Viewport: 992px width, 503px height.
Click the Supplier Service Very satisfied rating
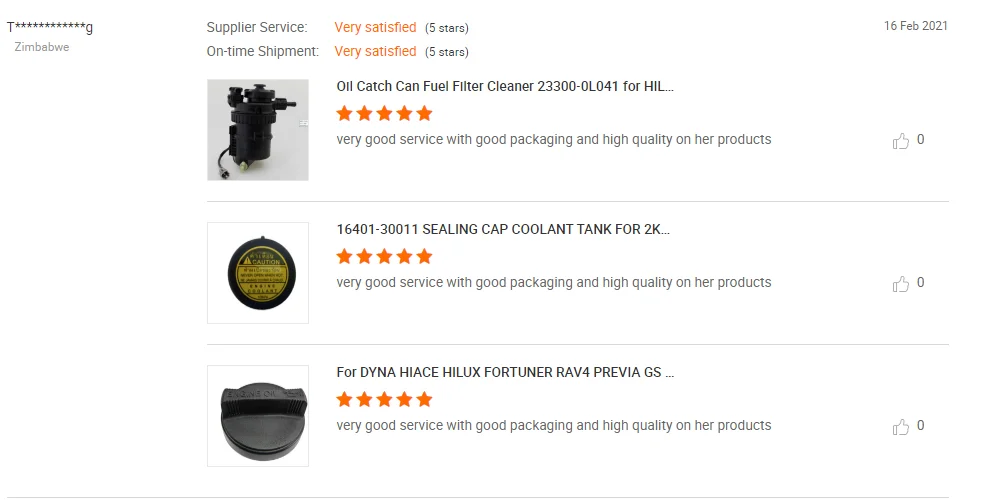click(x=375, y=27)
